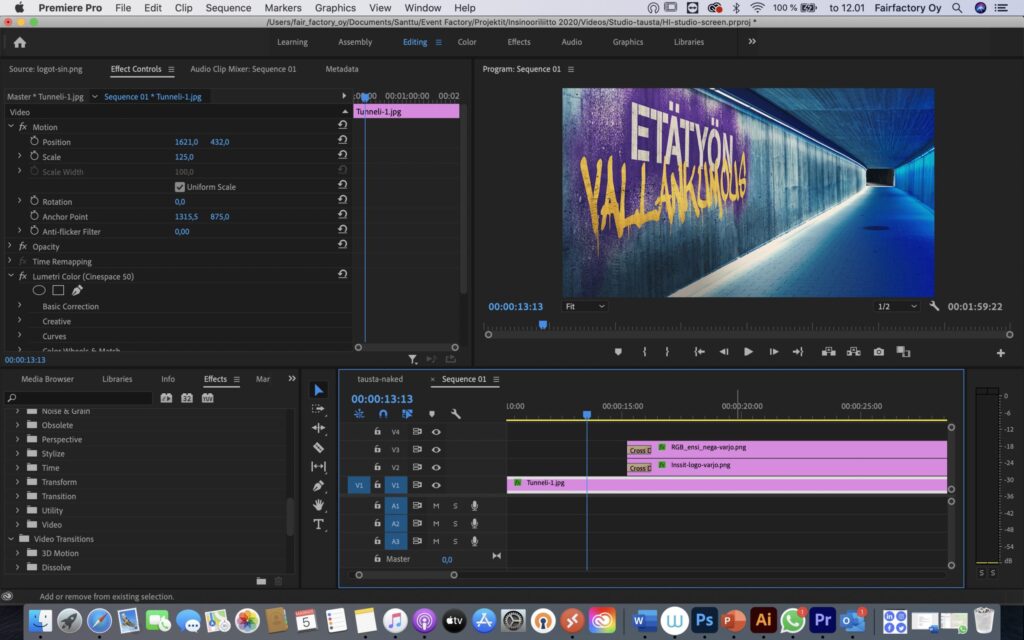
Task: Click the Home icon
Action: 20,42
